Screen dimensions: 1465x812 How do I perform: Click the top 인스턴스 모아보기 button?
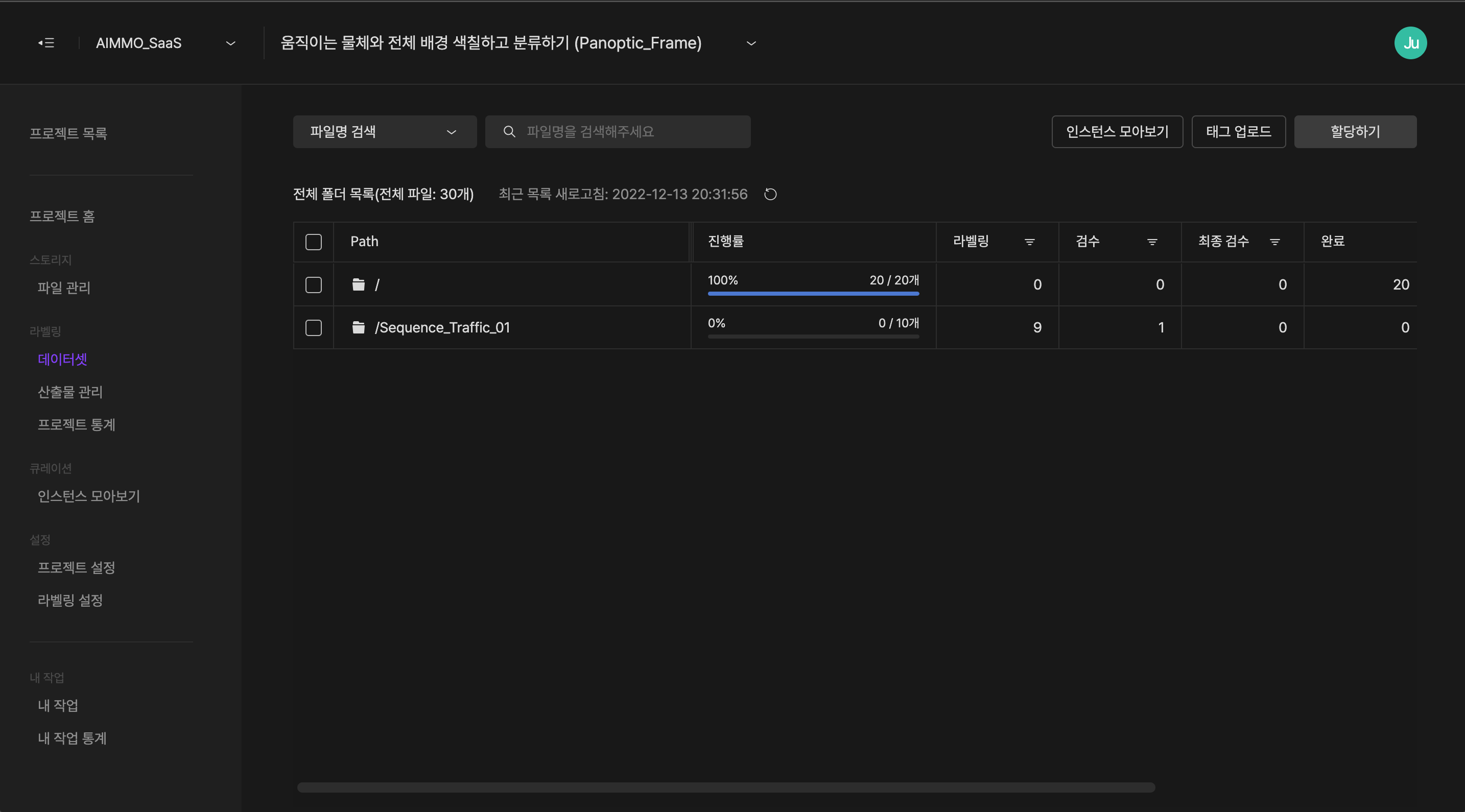[x=1117, y=132]
